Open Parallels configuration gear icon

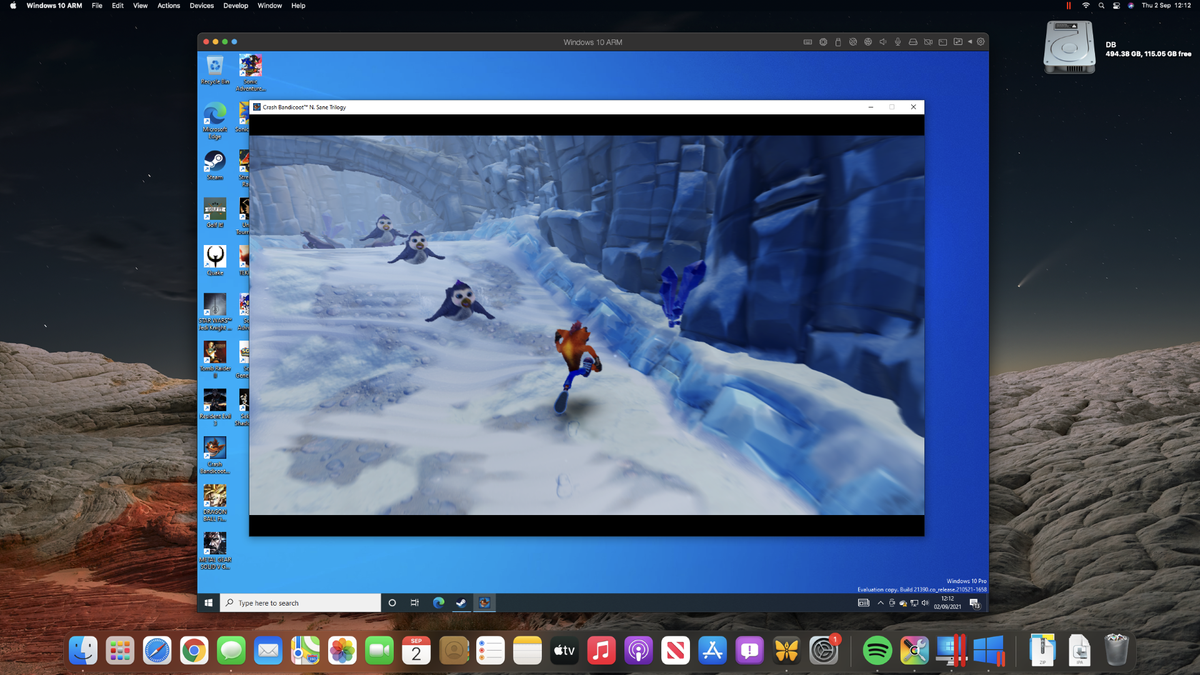click(981, 42)
